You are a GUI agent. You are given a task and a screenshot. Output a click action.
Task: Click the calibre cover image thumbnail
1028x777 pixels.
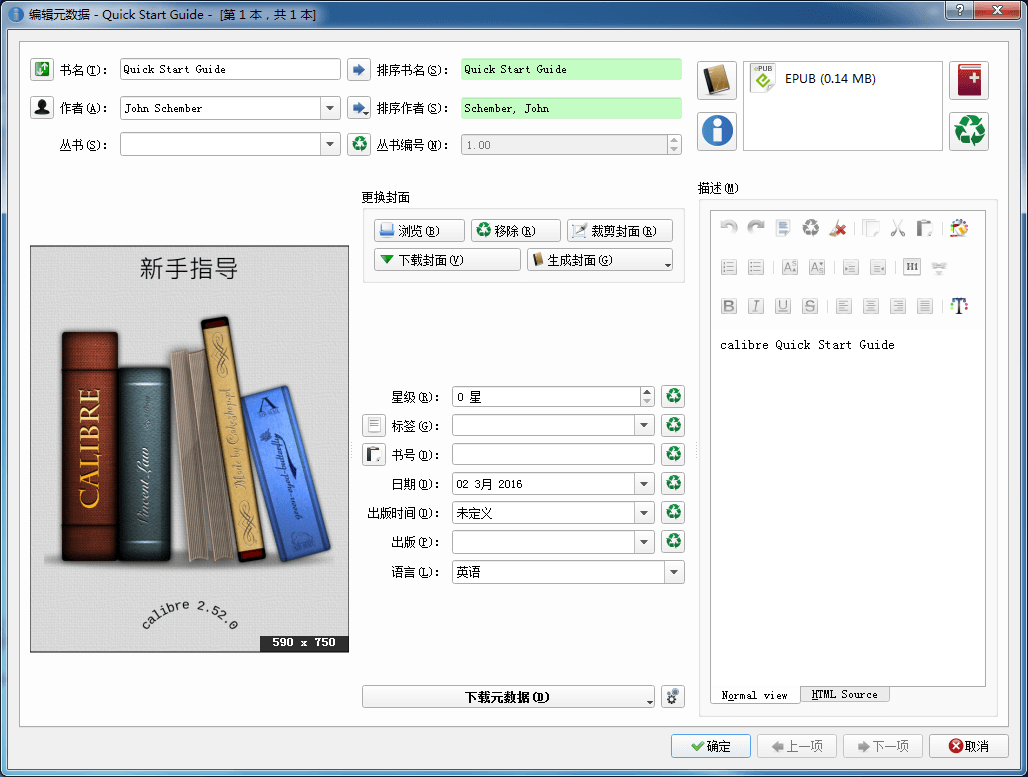click(189, 448)
